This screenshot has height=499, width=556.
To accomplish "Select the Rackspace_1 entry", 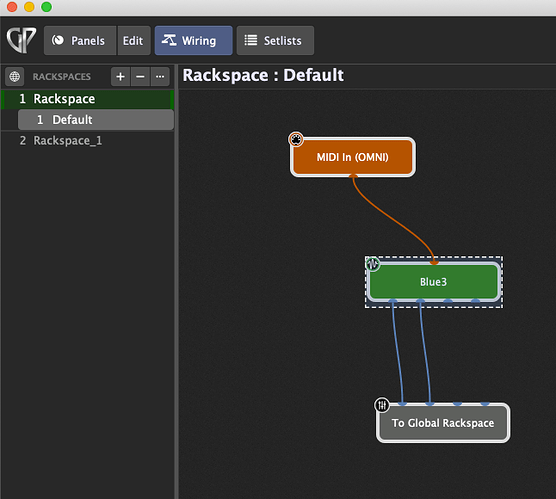I will coord(88,141).
